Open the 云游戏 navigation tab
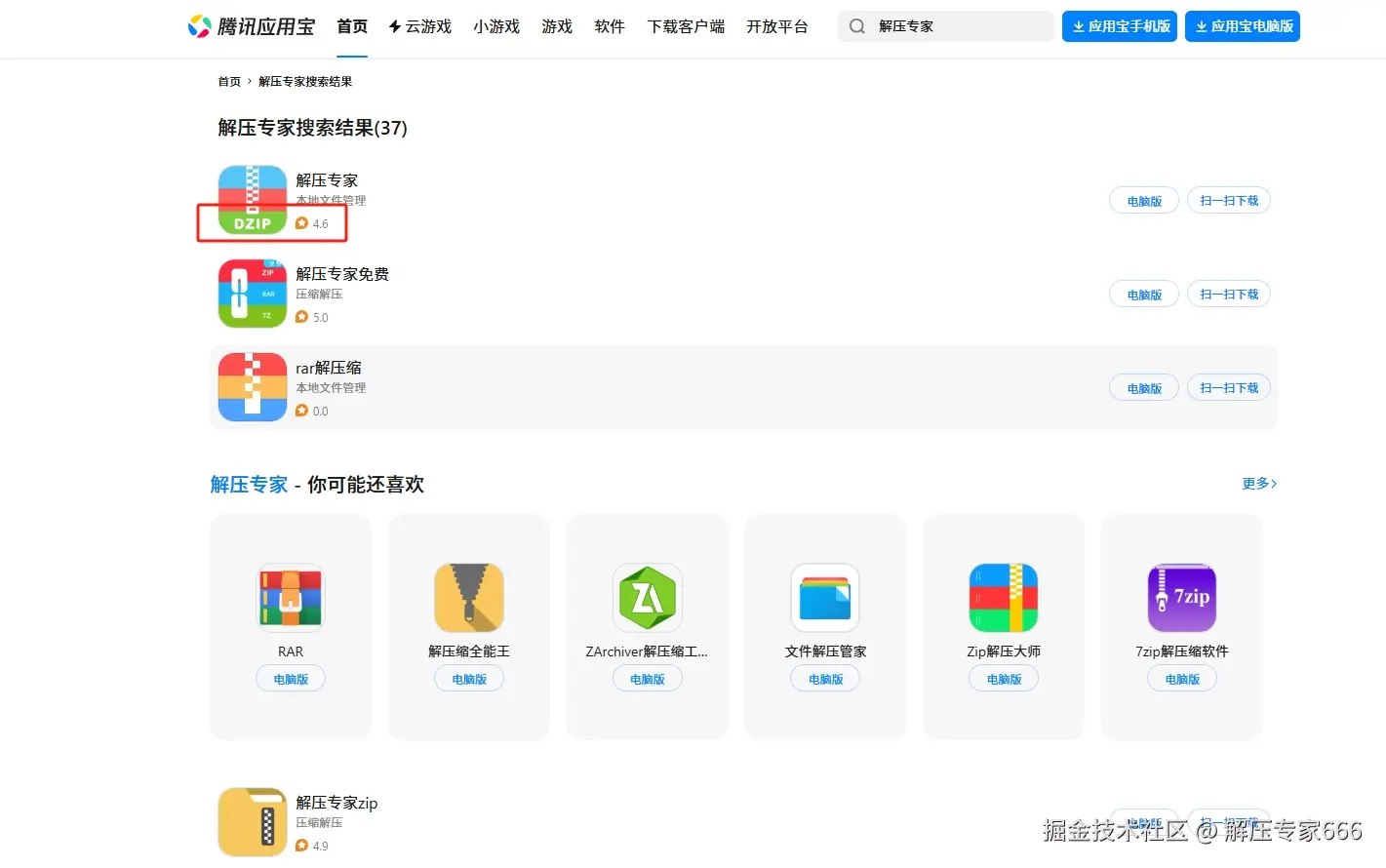 tap(420, 26)
